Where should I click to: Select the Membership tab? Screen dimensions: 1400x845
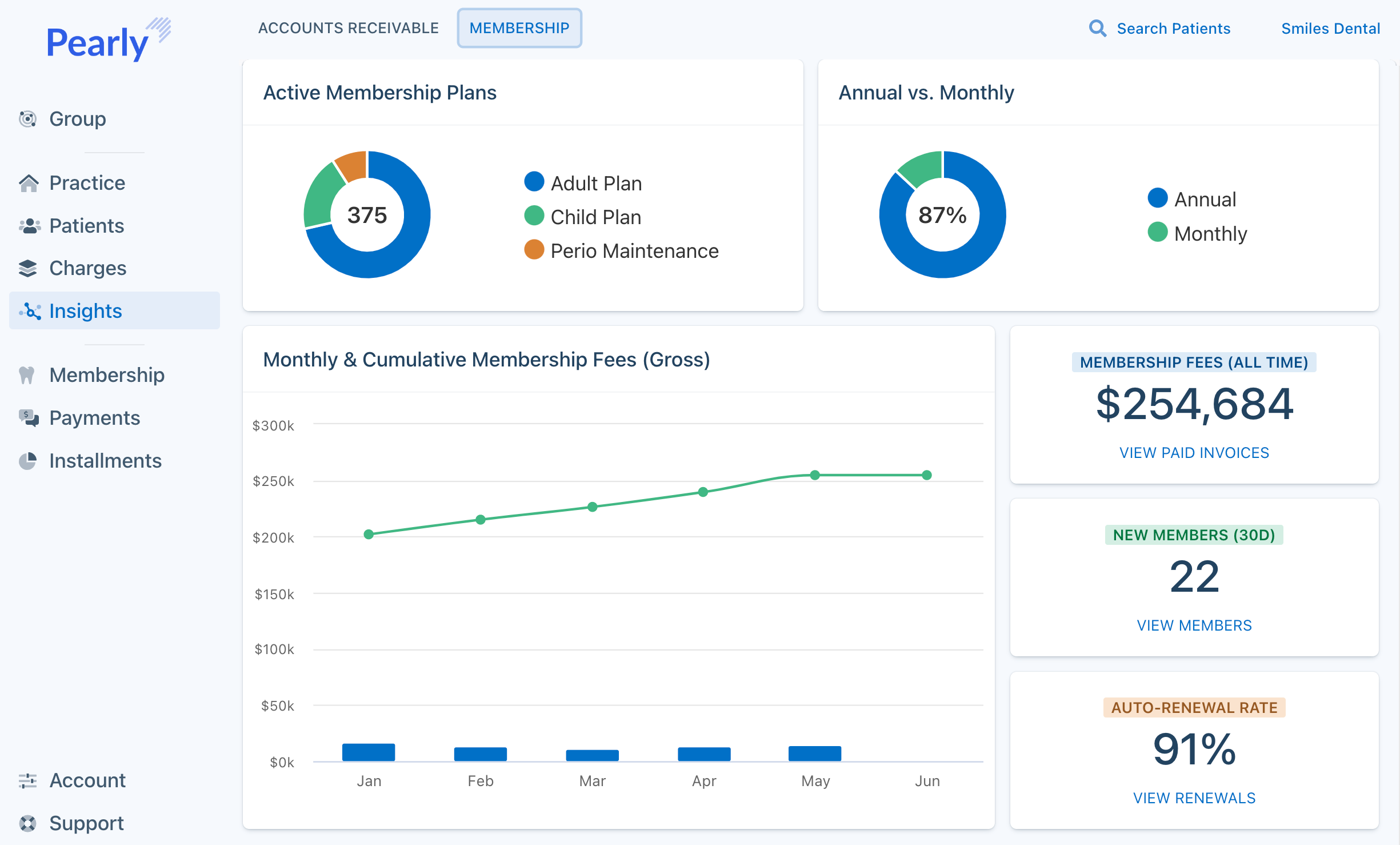(x=519, y=28)
